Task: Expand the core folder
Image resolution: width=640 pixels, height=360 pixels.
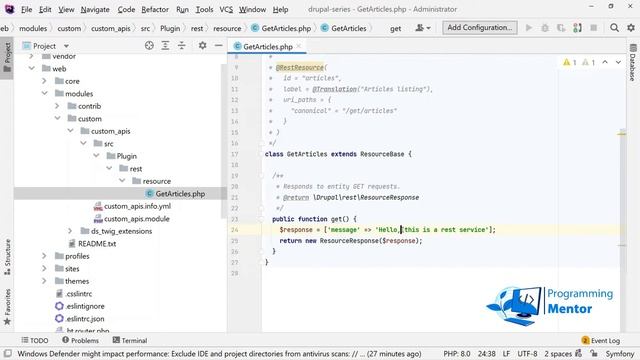Action: [x=44, y=81]
